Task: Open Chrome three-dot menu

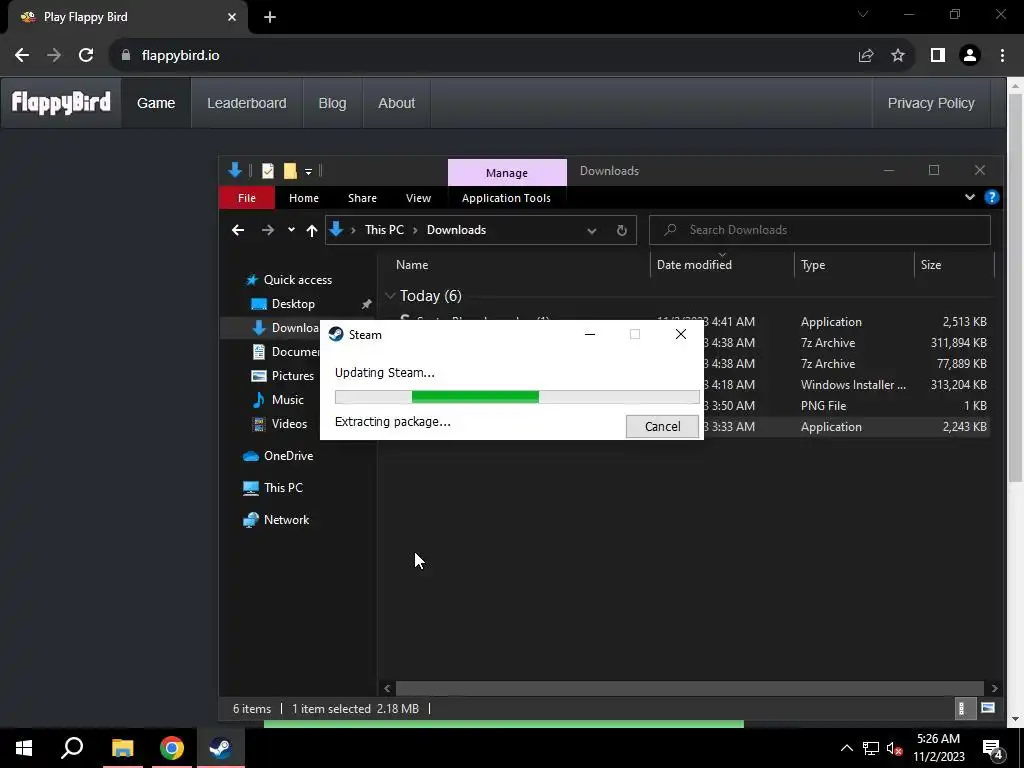Action: pos(1002,56)
